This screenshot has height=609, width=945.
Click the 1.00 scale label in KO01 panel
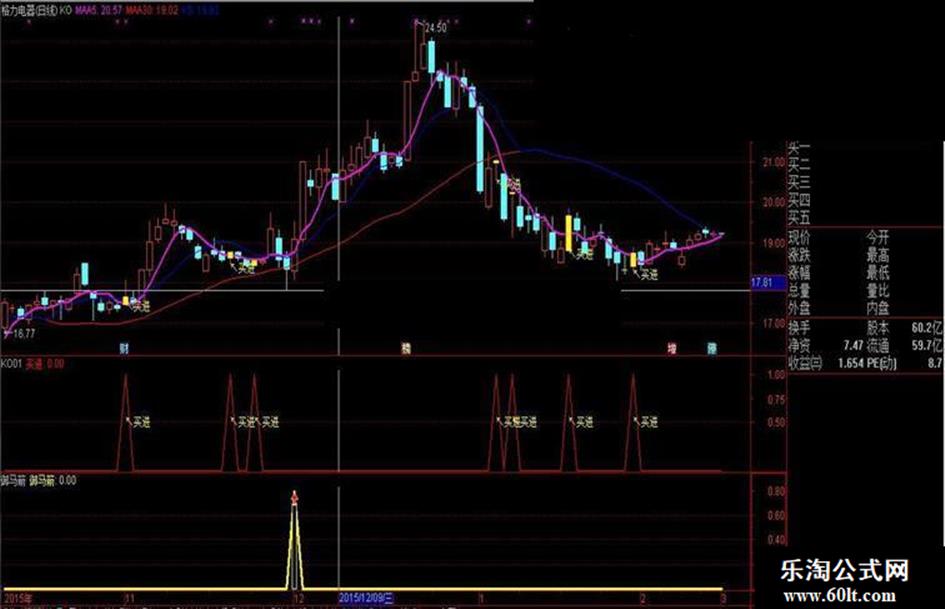pos(776,374)
